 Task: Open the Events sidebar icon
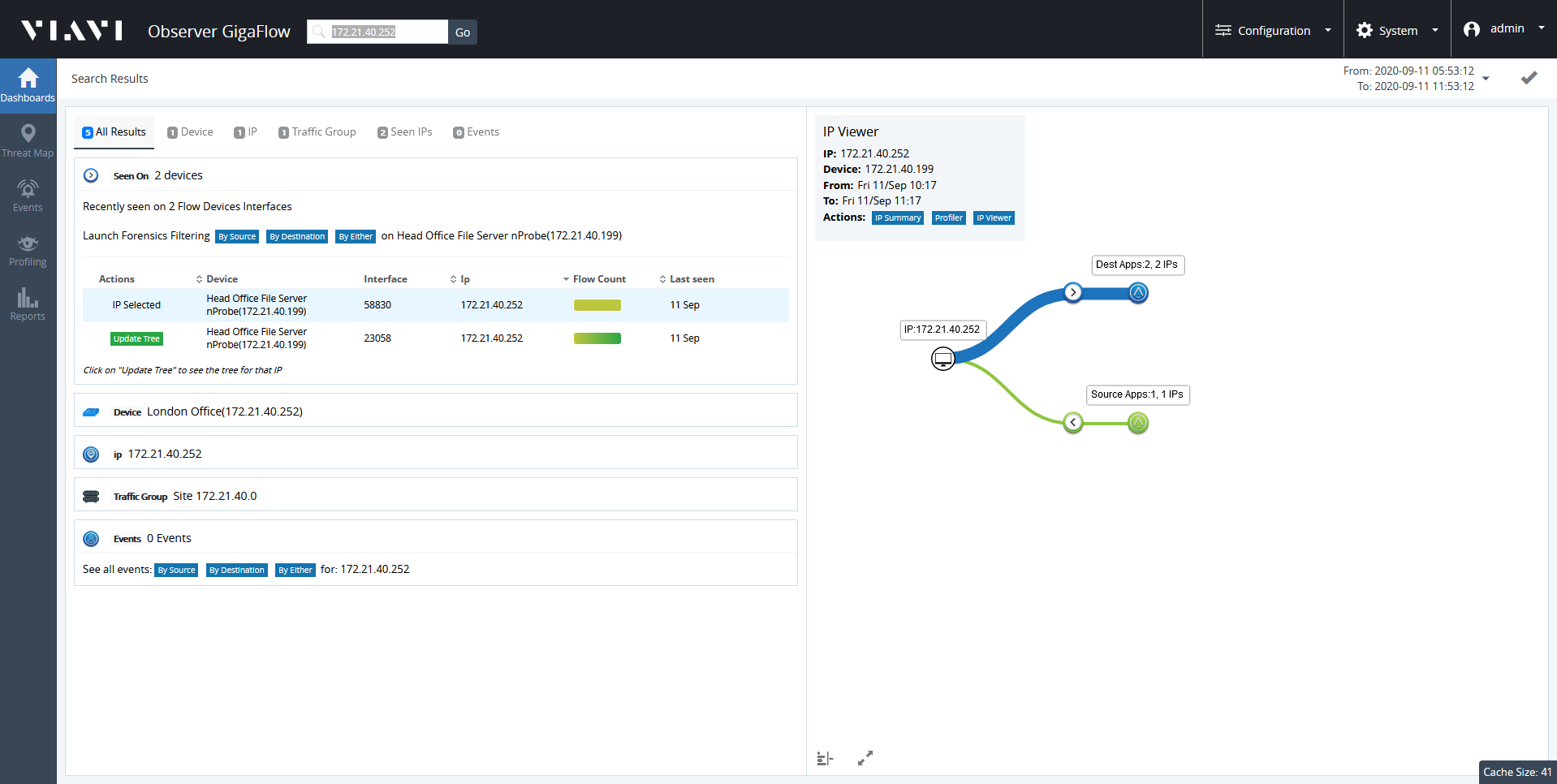(28, 188)
